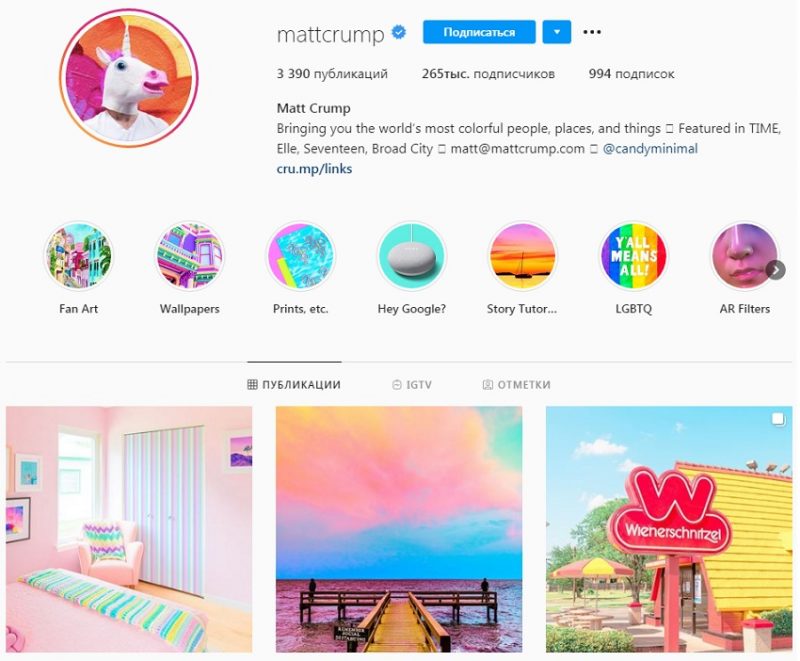Switch to the ОТМЕТКИ tab
The width and height of the screenshot is (800, 661).
coord(517,385)
